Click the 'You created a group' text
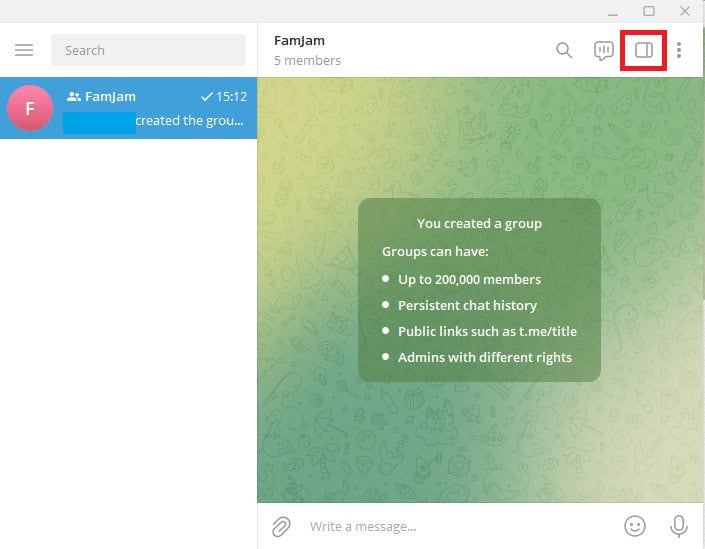Viewport: 705px width, 549px height. click(479, 223)
